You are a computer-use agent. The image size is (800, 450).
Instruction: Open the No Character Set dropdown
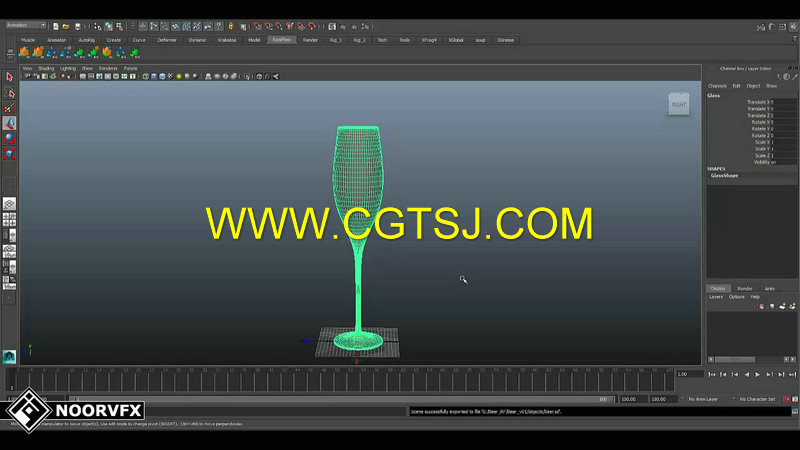pos(756,399)
